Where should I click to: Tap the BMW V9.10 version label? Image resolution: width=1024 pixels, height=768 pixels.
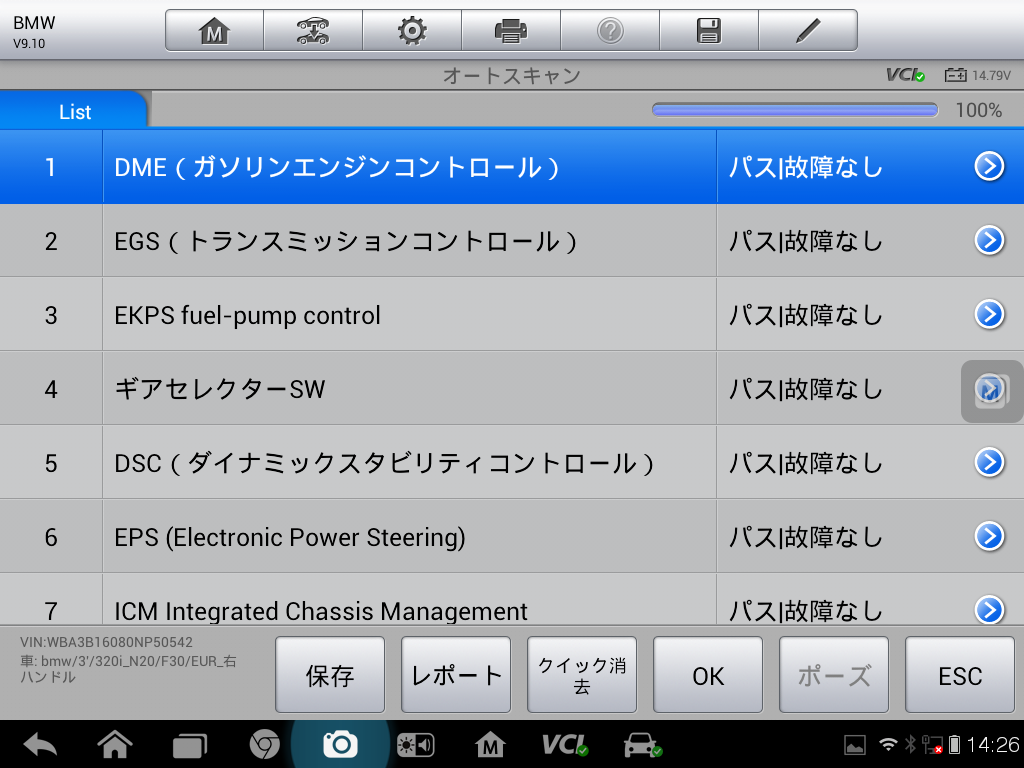[34, 31]
